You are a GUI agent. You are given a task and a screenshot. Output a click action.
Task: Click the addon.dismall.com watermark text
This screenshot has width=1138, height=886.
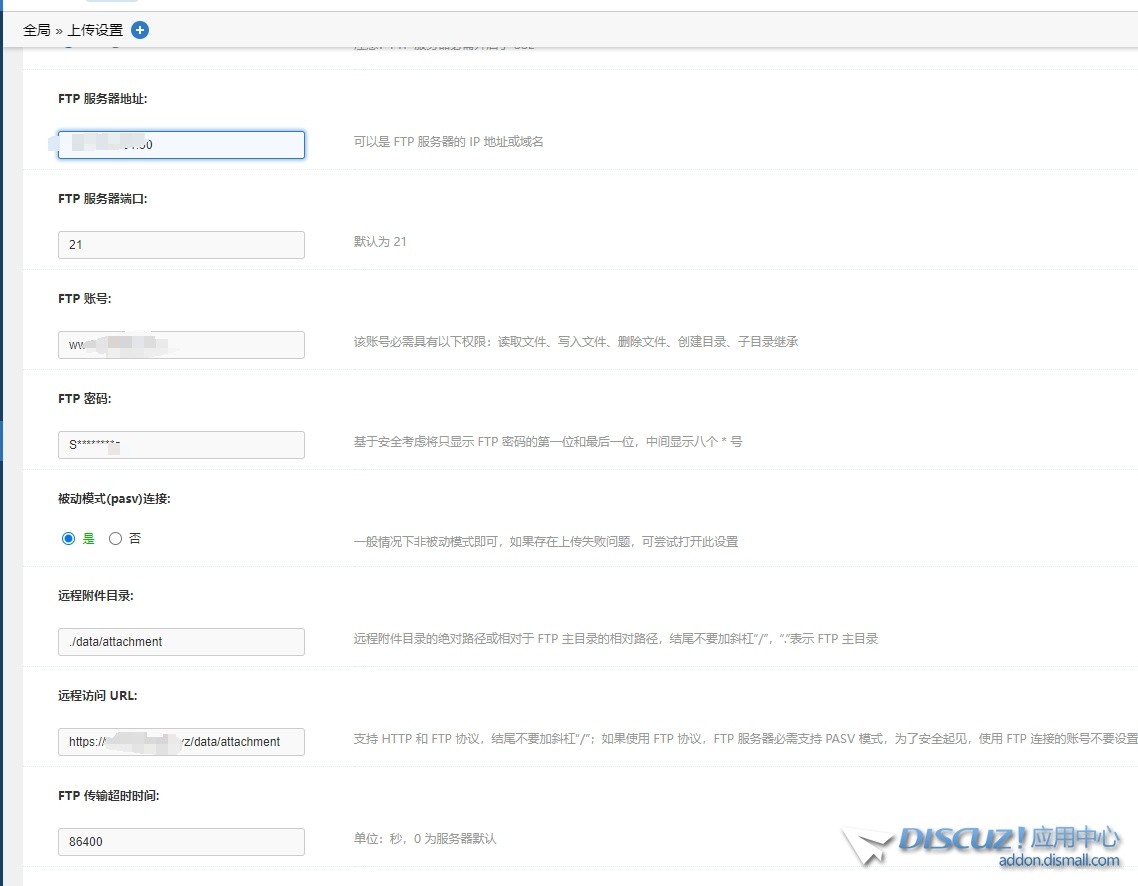(x=1059, y=861)
